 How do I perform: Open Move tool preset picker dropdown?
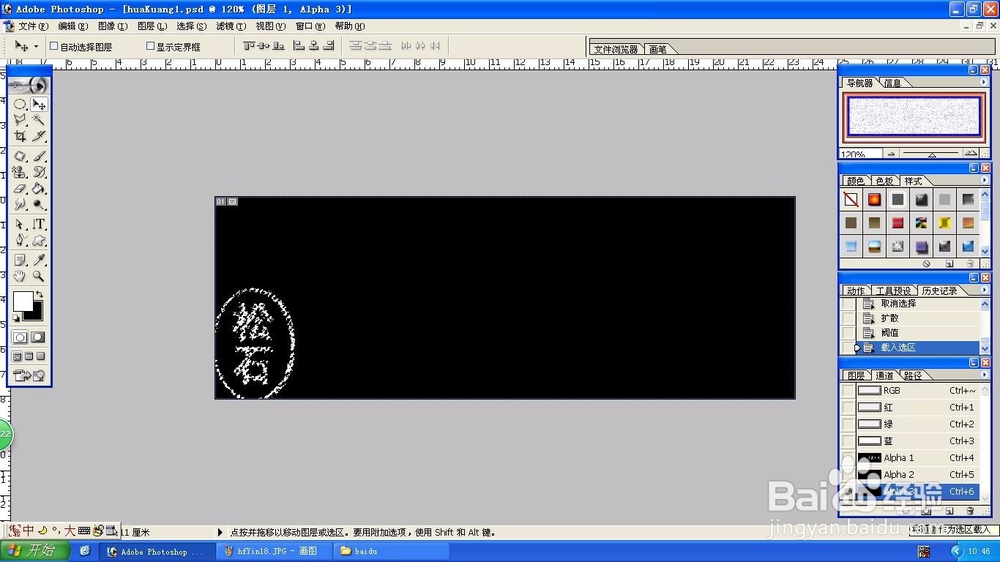coord(36,46)
